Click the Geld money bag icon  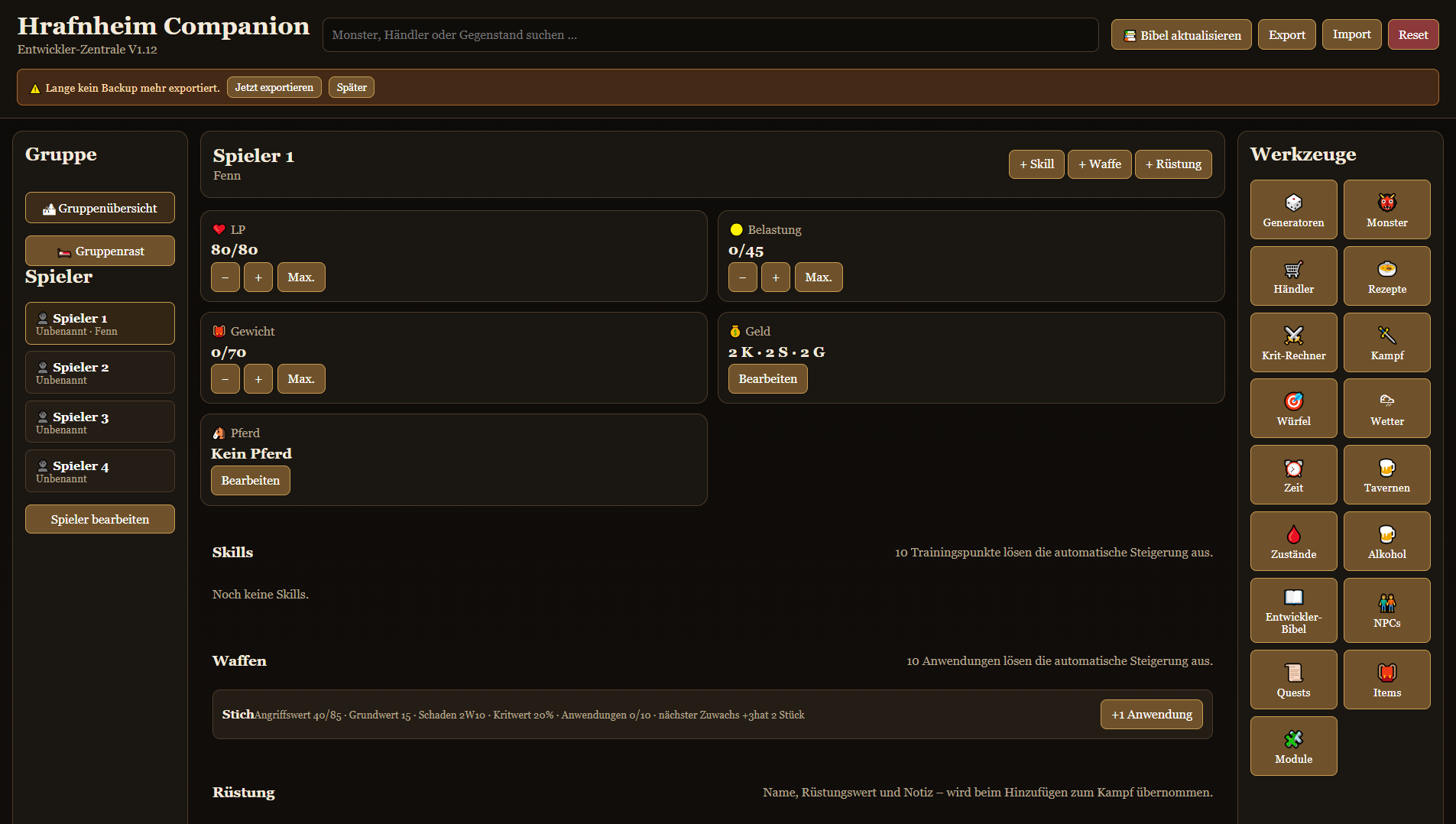pos(735,331)
